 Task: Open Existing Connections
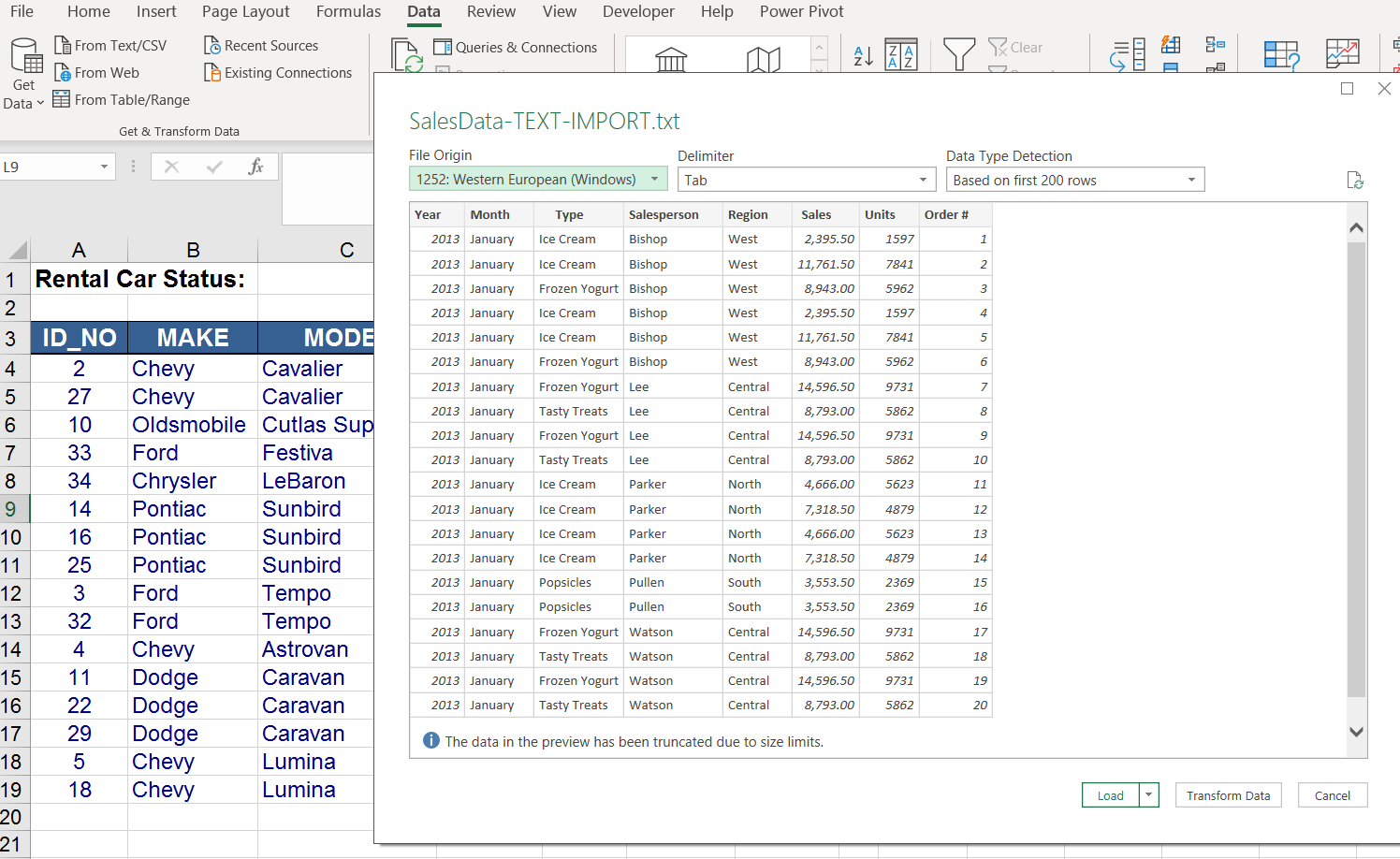(x=278, y=72)
